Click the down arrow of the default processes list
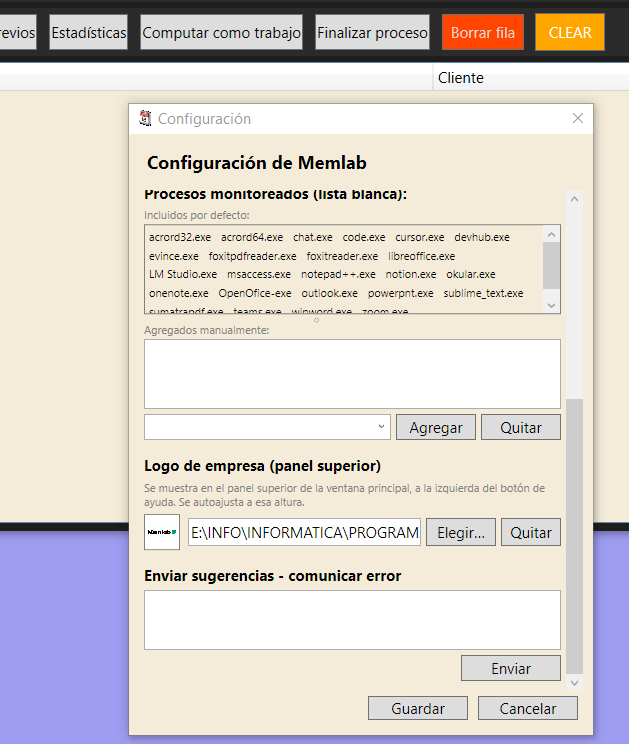 [x=551, y=305]
